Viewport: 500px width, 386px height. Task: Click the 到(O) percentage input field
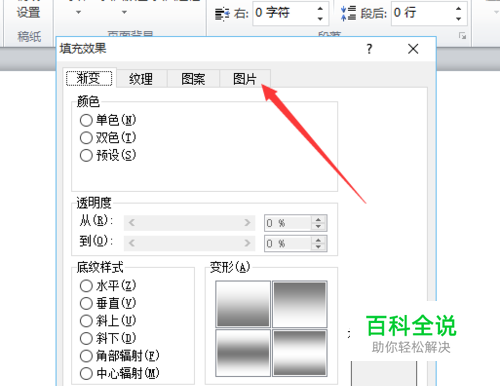click(288, 243)
